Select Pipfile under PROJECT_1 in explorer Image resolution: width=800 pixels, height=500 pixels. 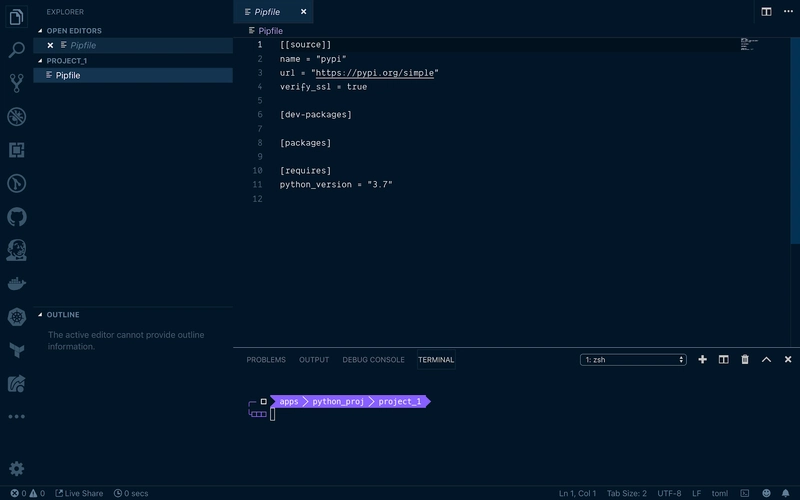pyautogui.click(x=68, y=75)
